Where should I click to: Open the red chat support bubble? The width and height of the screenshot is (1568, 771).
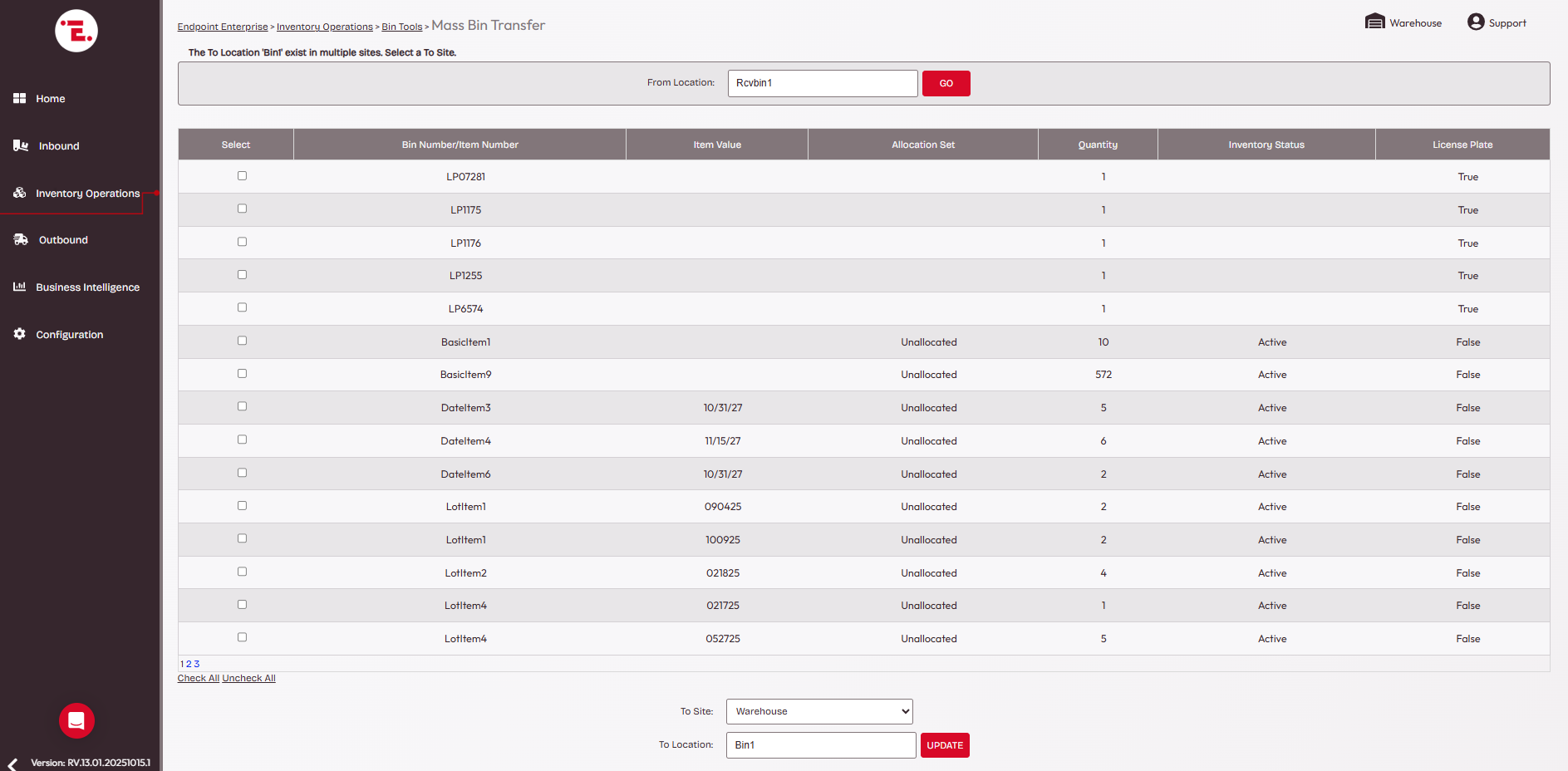pos(76,720)
